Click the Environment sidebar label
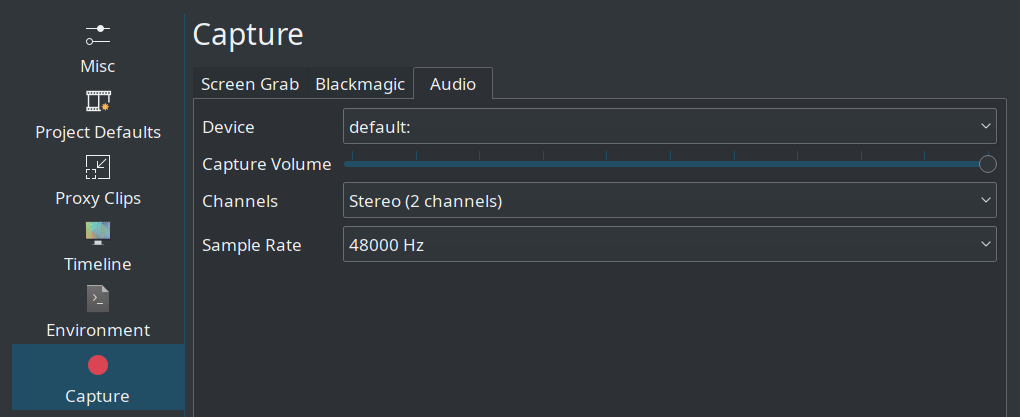The width and height of the screenshot is (1020, 417). (x=98, y=330)
